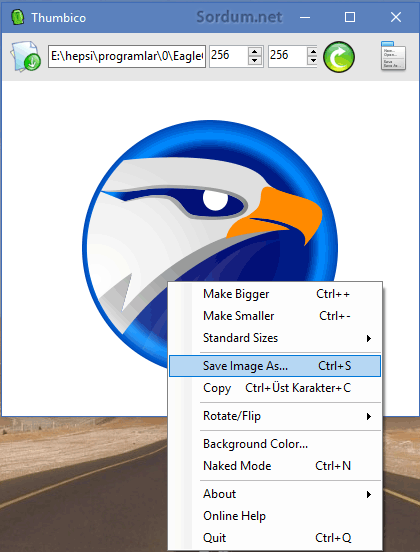Expand the Standard Sizes submenu
This screenshot has width=420, height=552.
click(x=275, y=338)
